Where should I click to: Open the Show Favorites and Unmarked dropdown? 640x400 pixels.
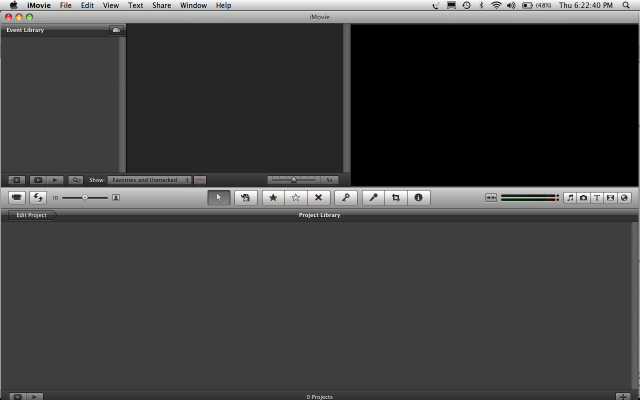tap(149, 180)
